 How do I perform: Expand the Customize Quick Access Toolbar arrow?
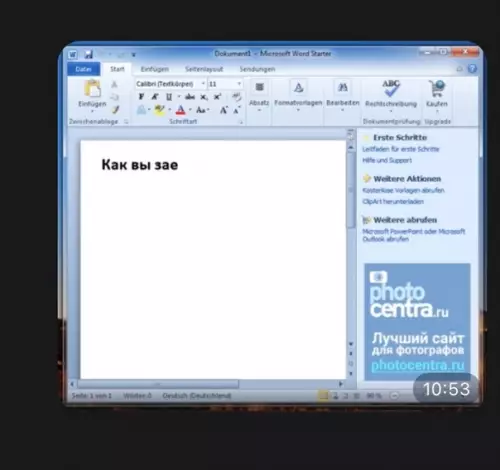pos(133,55)
